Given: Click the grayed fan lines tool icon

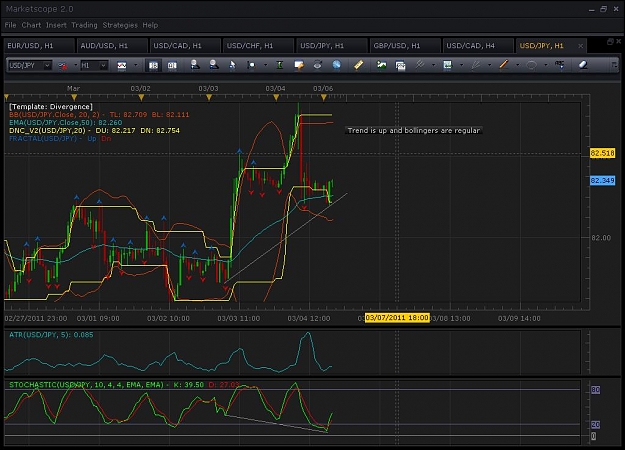Looking at the screenshot, I should click(475, 65).
